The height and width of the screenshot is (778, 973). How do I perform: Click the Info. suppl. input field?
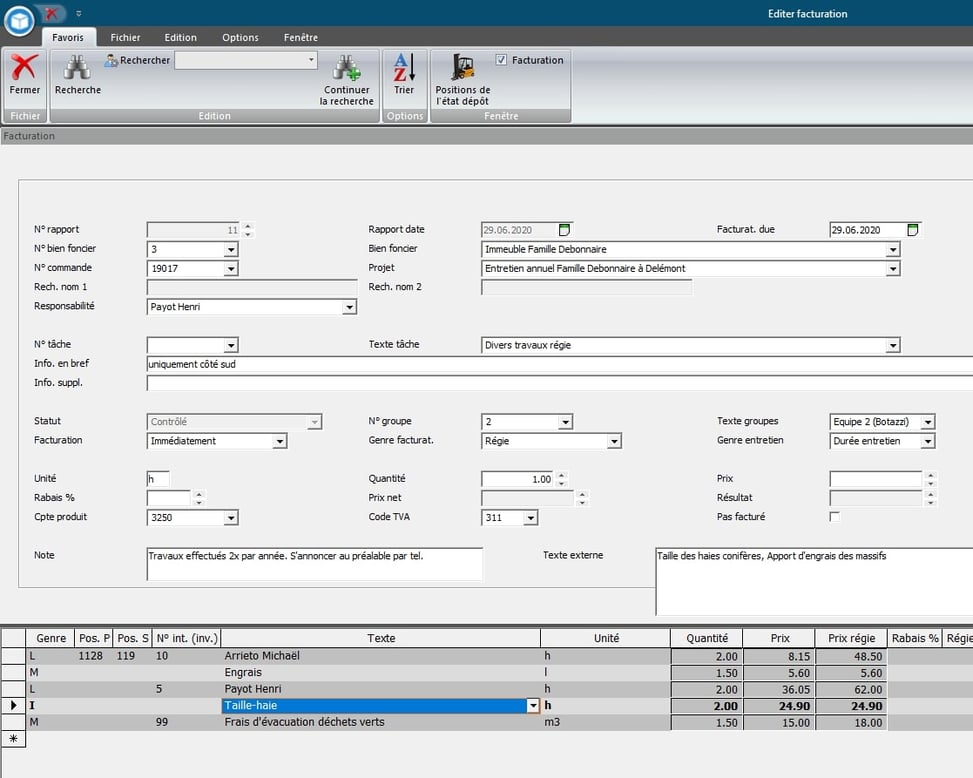click(559, 383)
